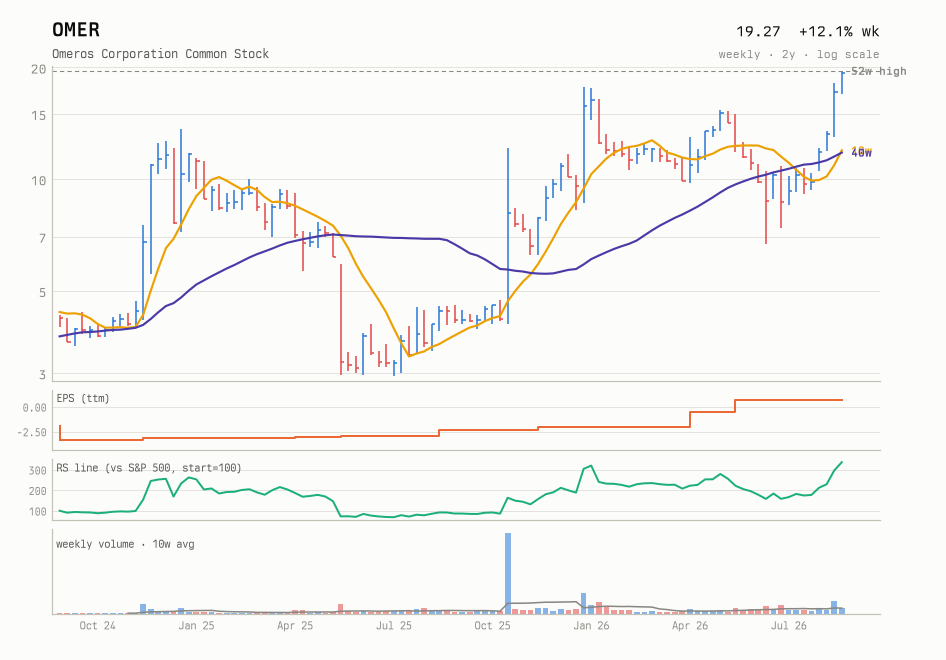This screenshot has height=660, width=946.
Task: Click the EPS (ttm) panel title
Action: click(83, 398)
